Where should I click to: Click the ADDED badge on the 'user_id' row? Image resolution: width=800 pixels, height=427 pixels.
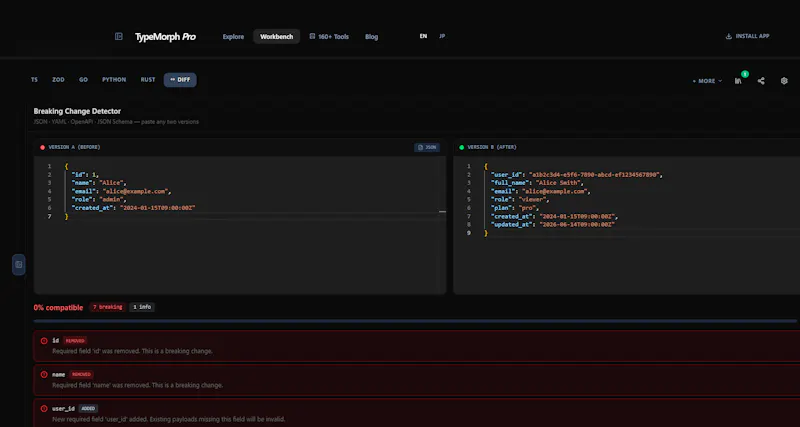point(88,409)
